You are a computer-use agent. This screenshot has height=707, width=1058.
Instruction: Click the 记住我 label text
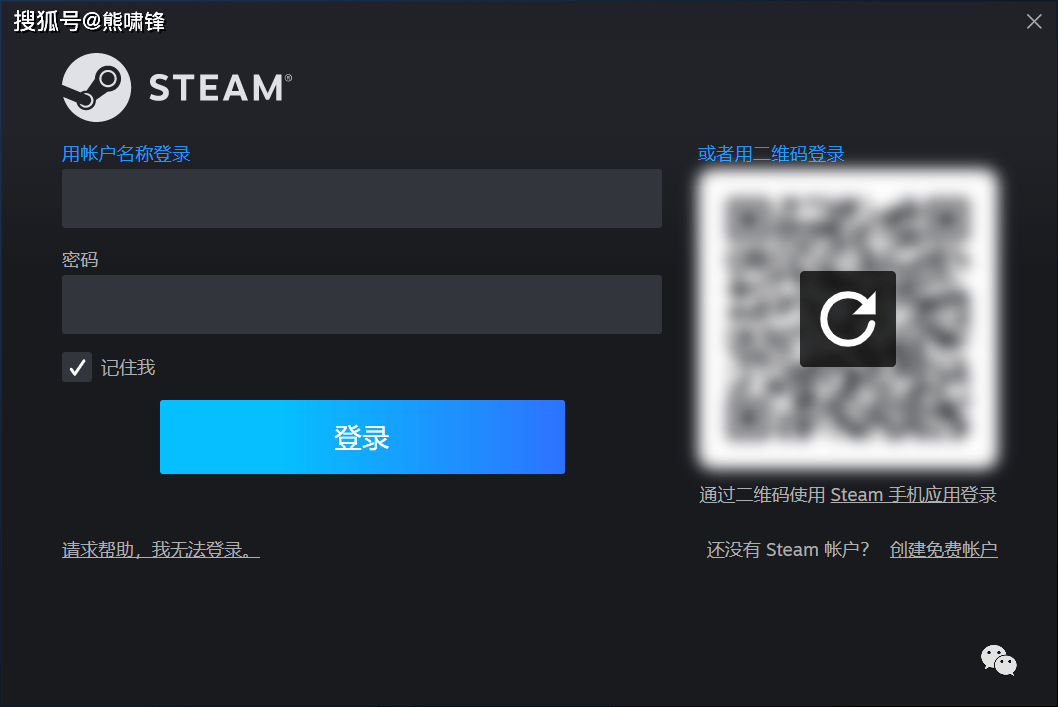pos(128,368)
